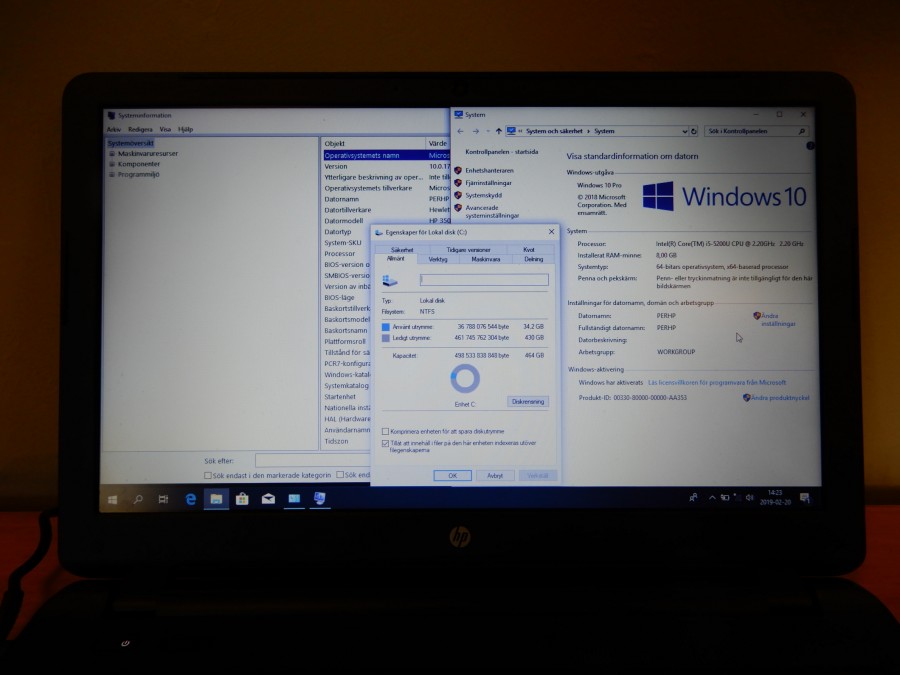This screenshot has height=675, width=900.
Task: Switch to the Verktyg tab
Action: [x=438, y=259]
